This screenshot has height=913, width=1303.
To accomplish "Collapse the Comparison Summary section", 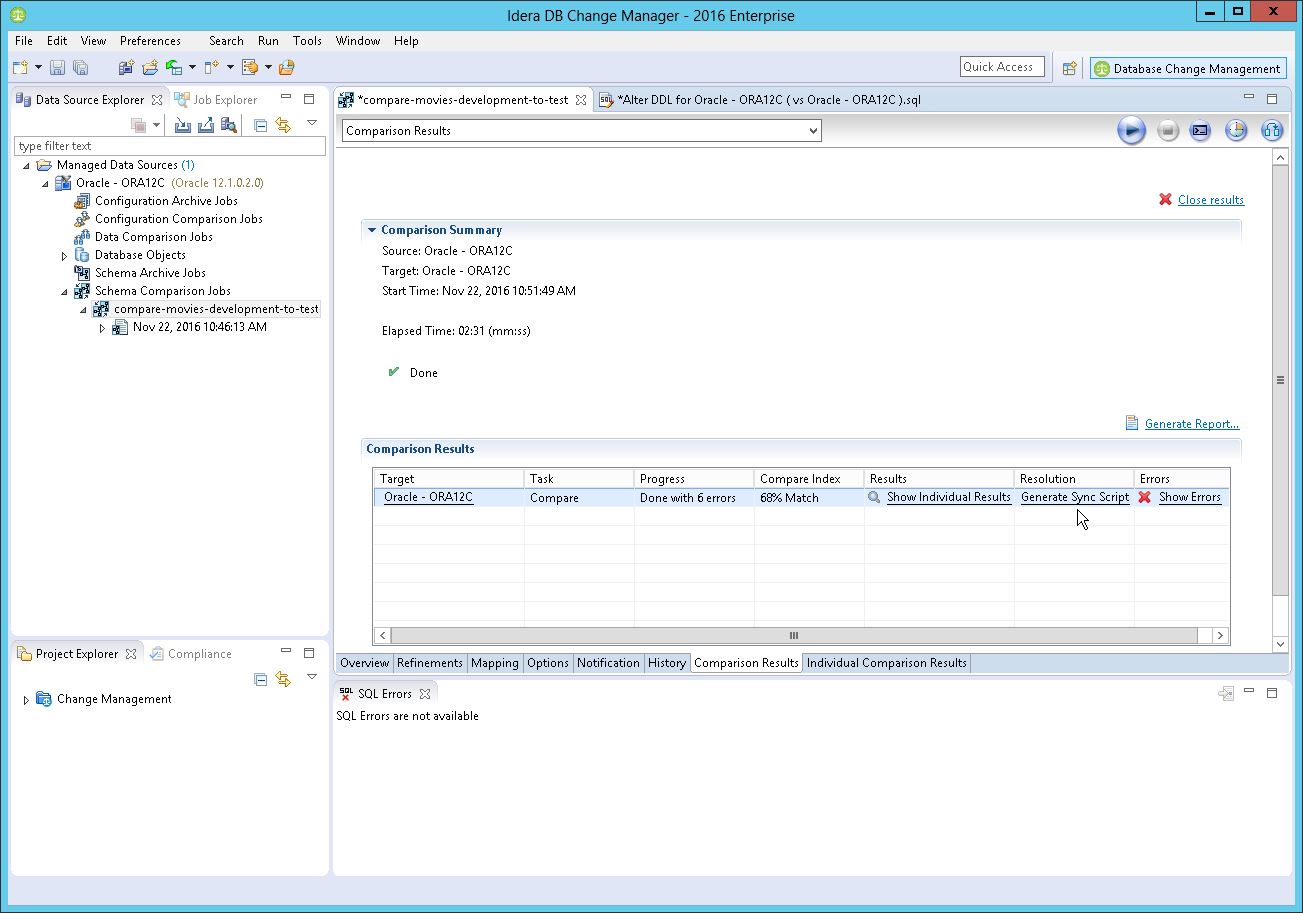I will coord(372,230).
